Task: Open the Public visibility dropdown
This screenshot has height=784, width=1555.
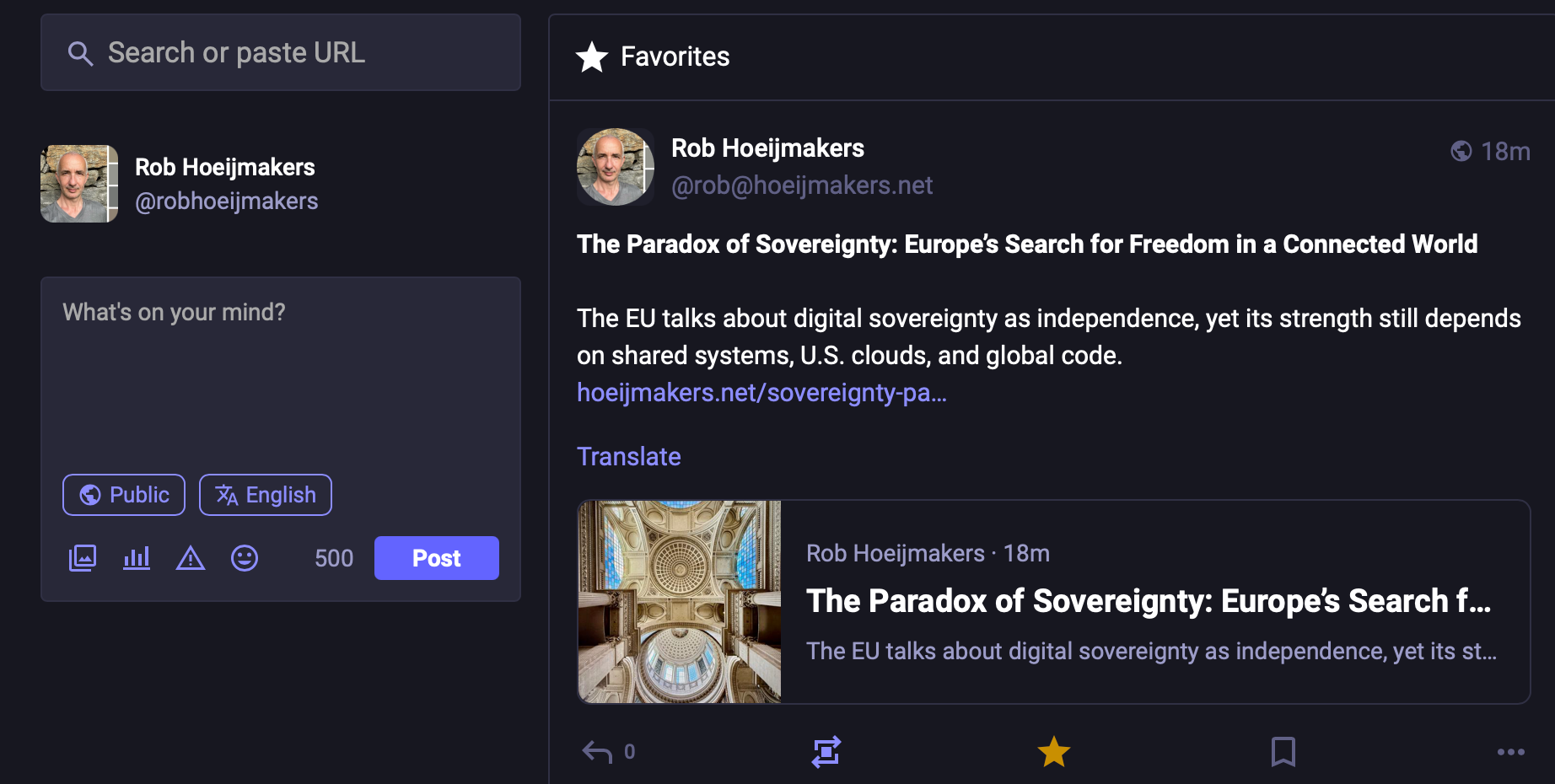Action: pos(124,495)
